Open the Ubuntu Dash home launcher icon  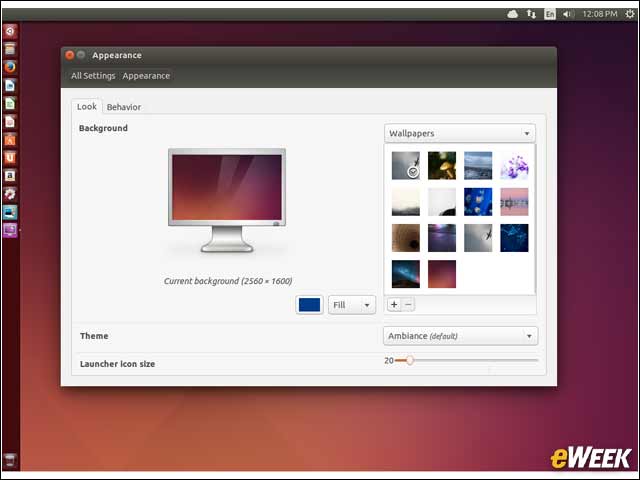coord(10,31)
